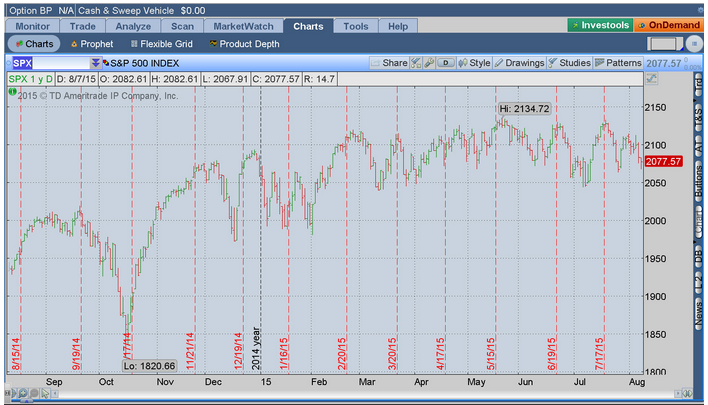Open the T&S sidebar tab
708x405 pixels.
point(699,116)
